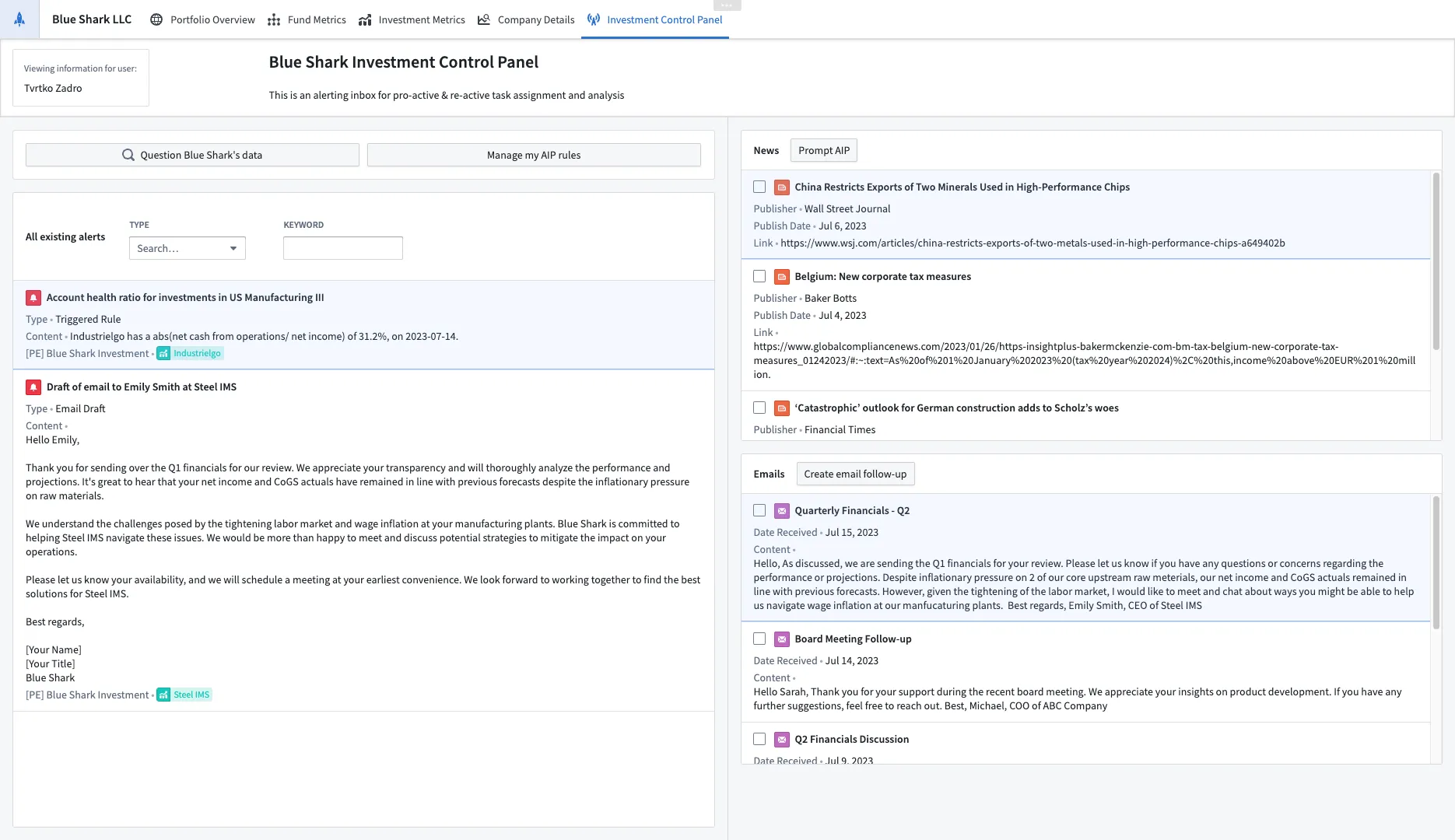
Task: Click the Question Blue Shark's data button
Action: click(192, 156)
